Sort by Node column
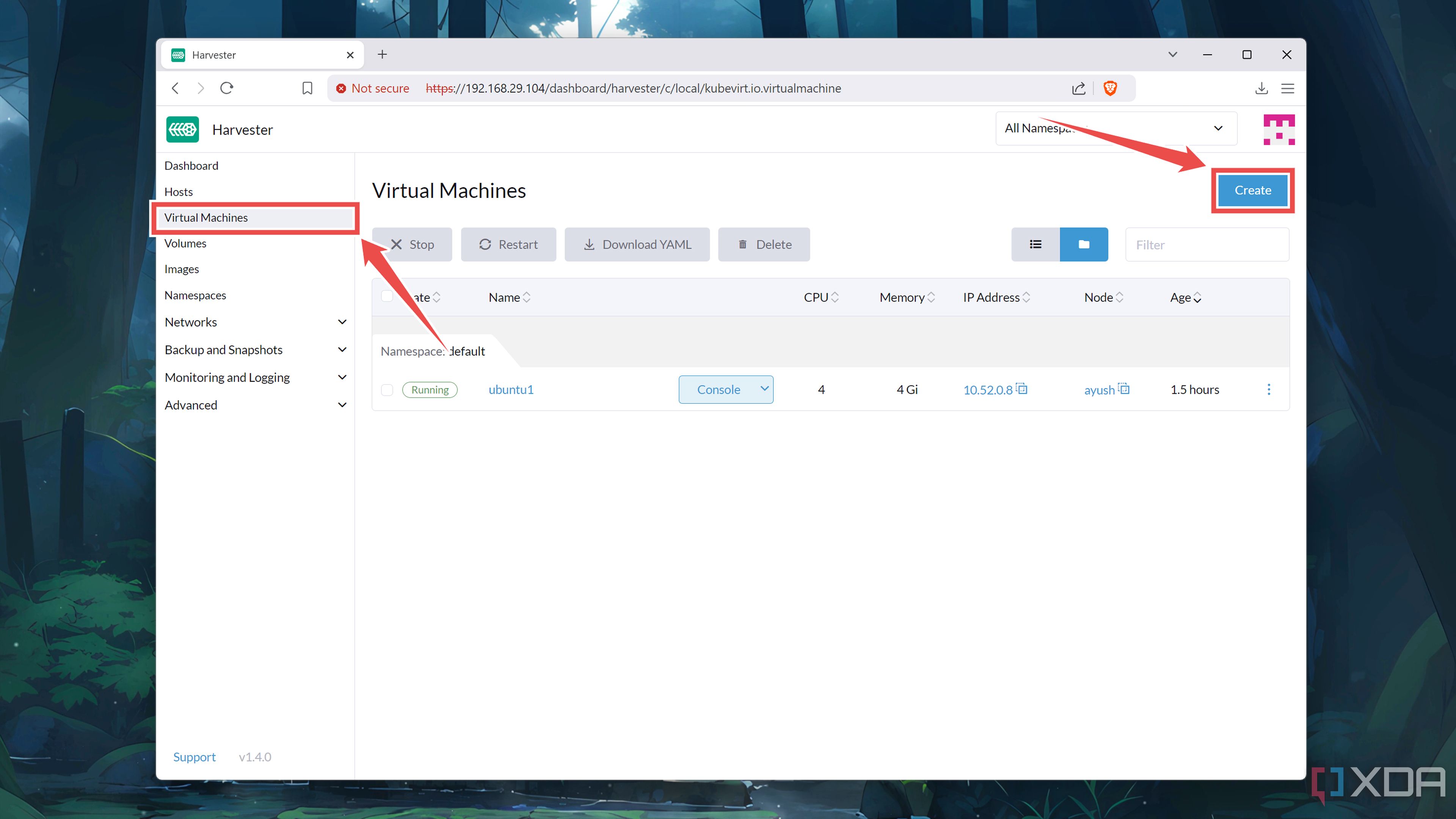This screenshot has width=1456, height=819. pos(1103,297)
